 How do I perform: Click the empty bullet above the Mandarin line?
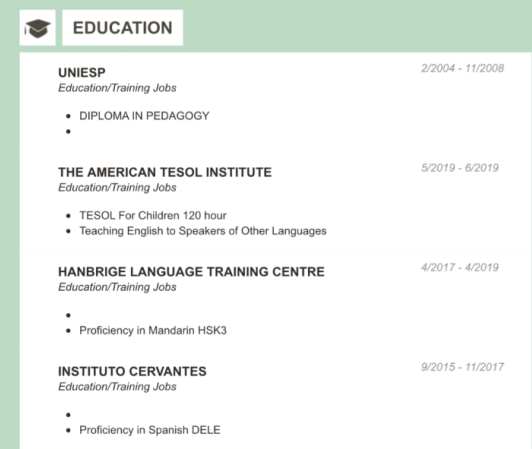point(69,315)
